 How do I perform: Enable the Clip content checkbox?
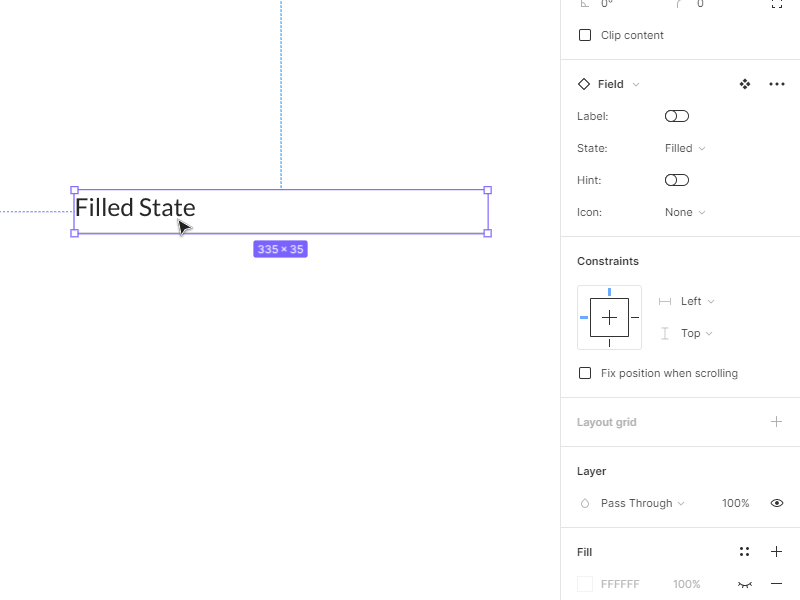pos(585,35)
